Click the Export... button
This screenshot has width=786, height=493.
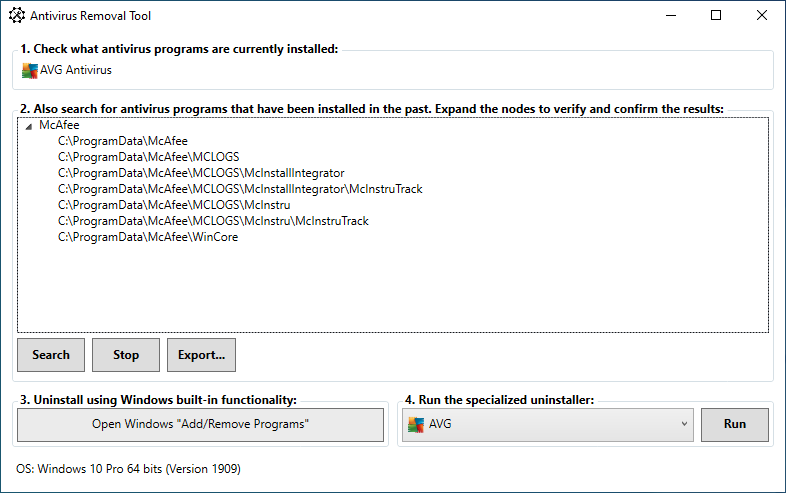[201, 354]
